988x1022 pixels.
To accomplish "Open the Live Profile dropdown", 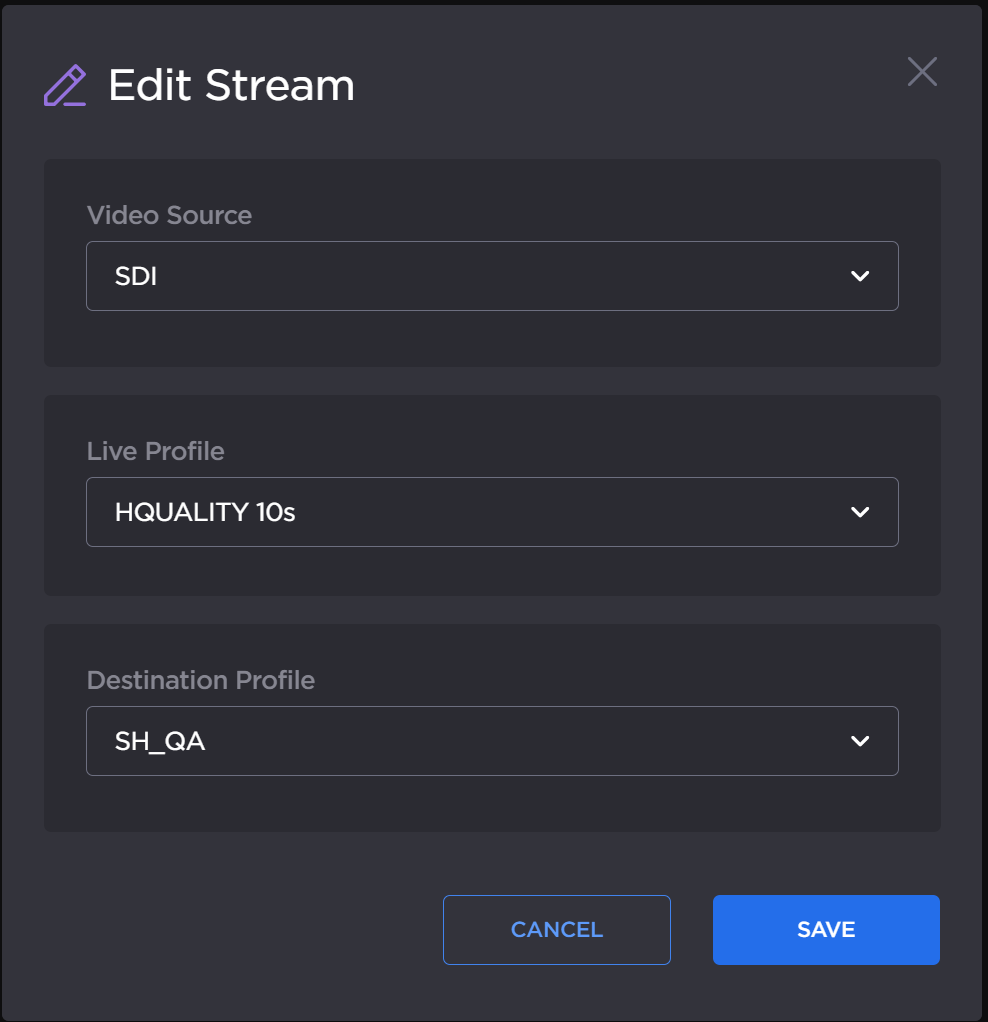I will pos(491,512).
